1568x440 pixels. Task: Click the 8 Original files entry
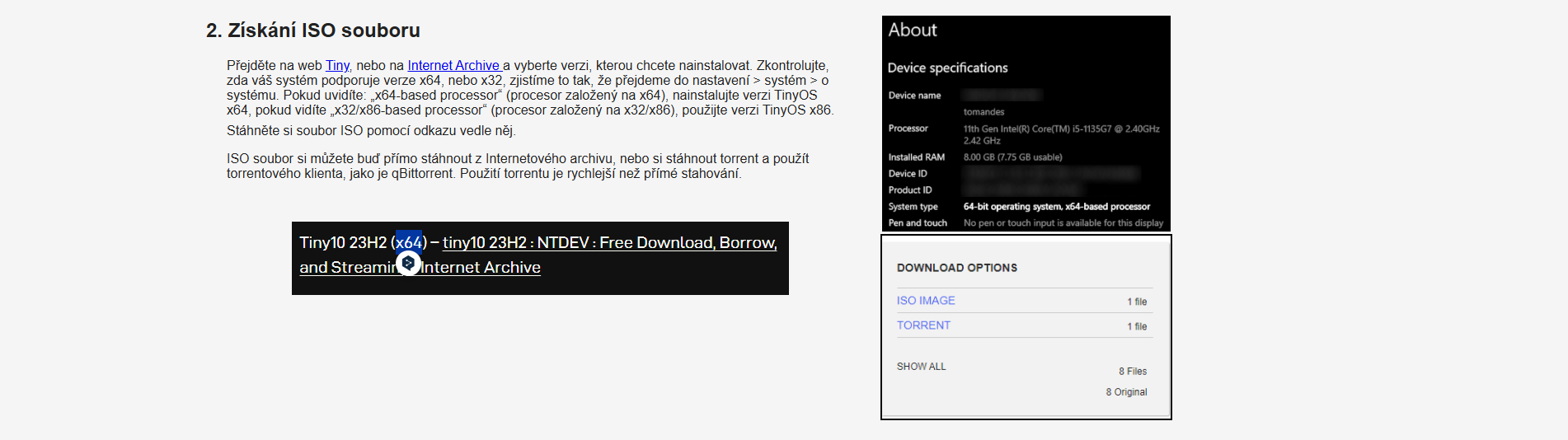pos(1126,392)
